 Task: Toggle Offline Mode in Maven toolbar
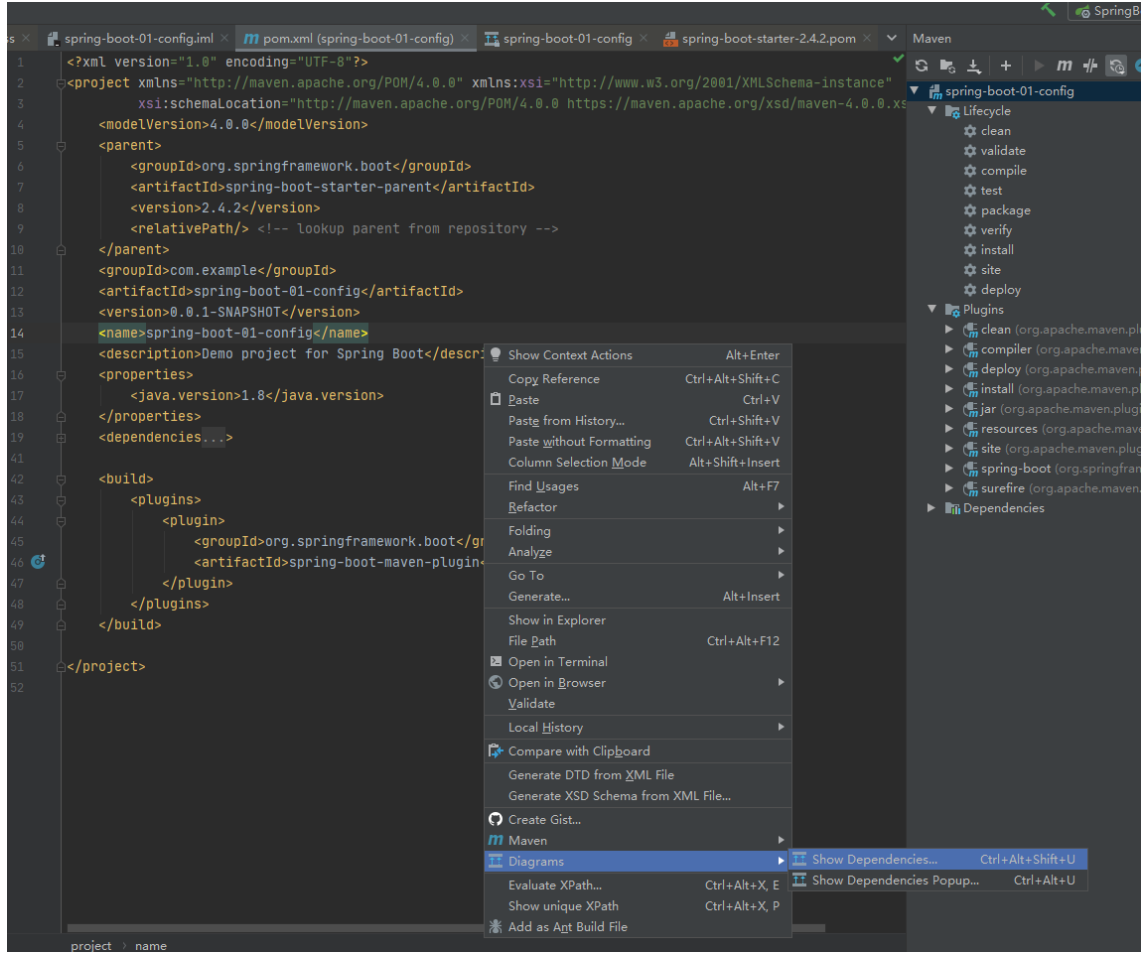[x=1090, y=66]
